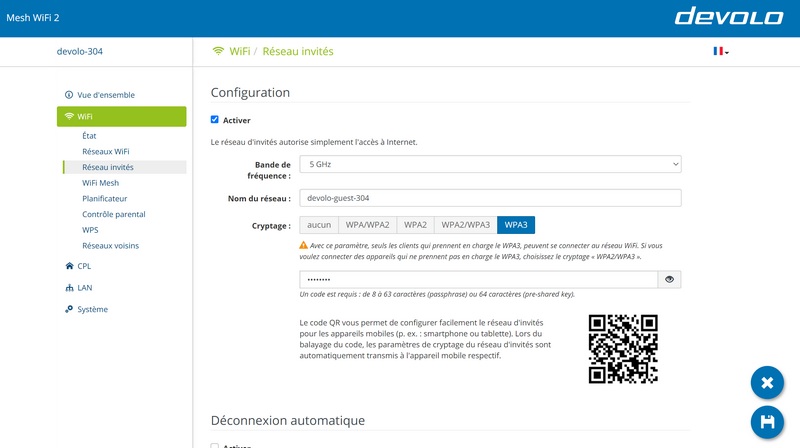This screenshot has width=800, height=448.
Task: Open the CPL section
Action: click(84, 266)
